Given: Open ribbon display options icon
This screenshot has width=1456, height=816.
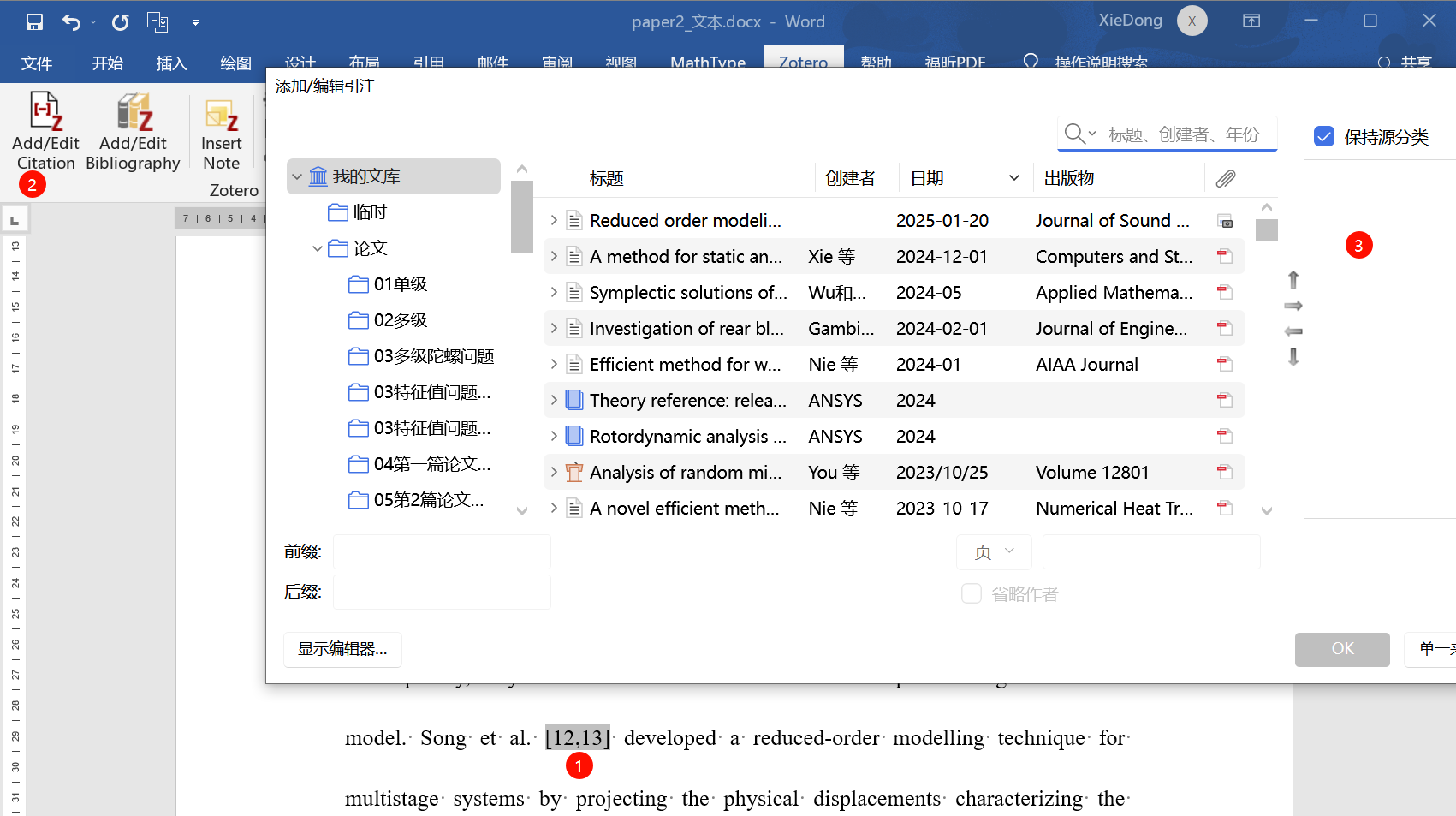Looking at the screenshot, I should [1251, 21].
